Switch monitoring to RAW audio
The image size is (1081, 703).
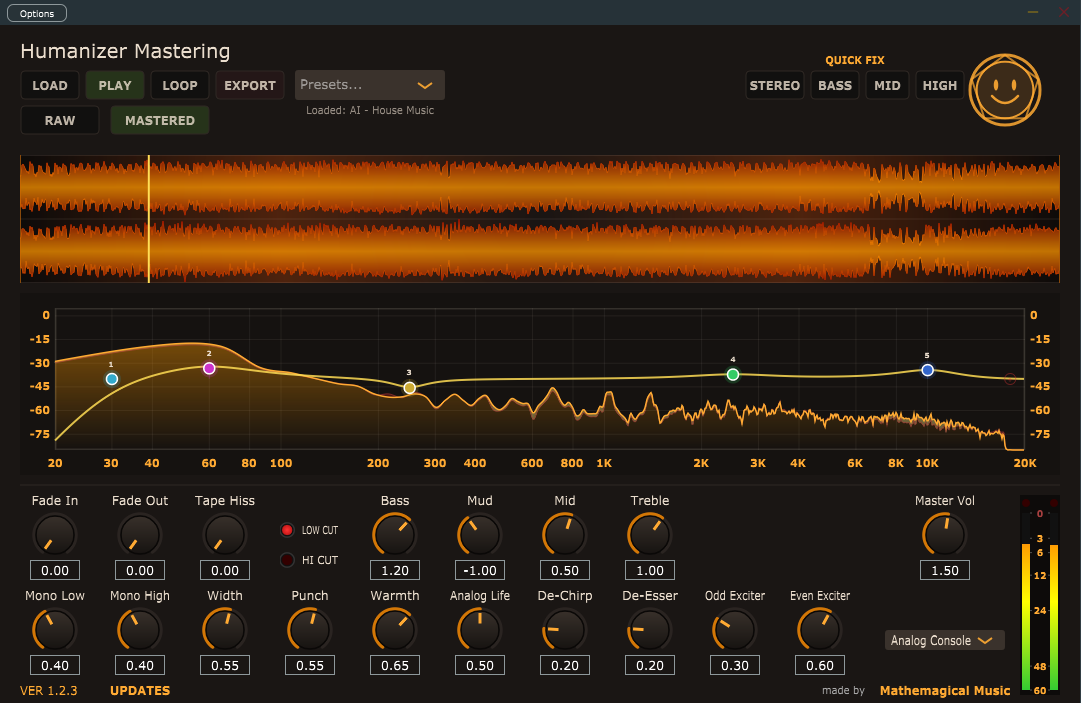pos(60,120)
